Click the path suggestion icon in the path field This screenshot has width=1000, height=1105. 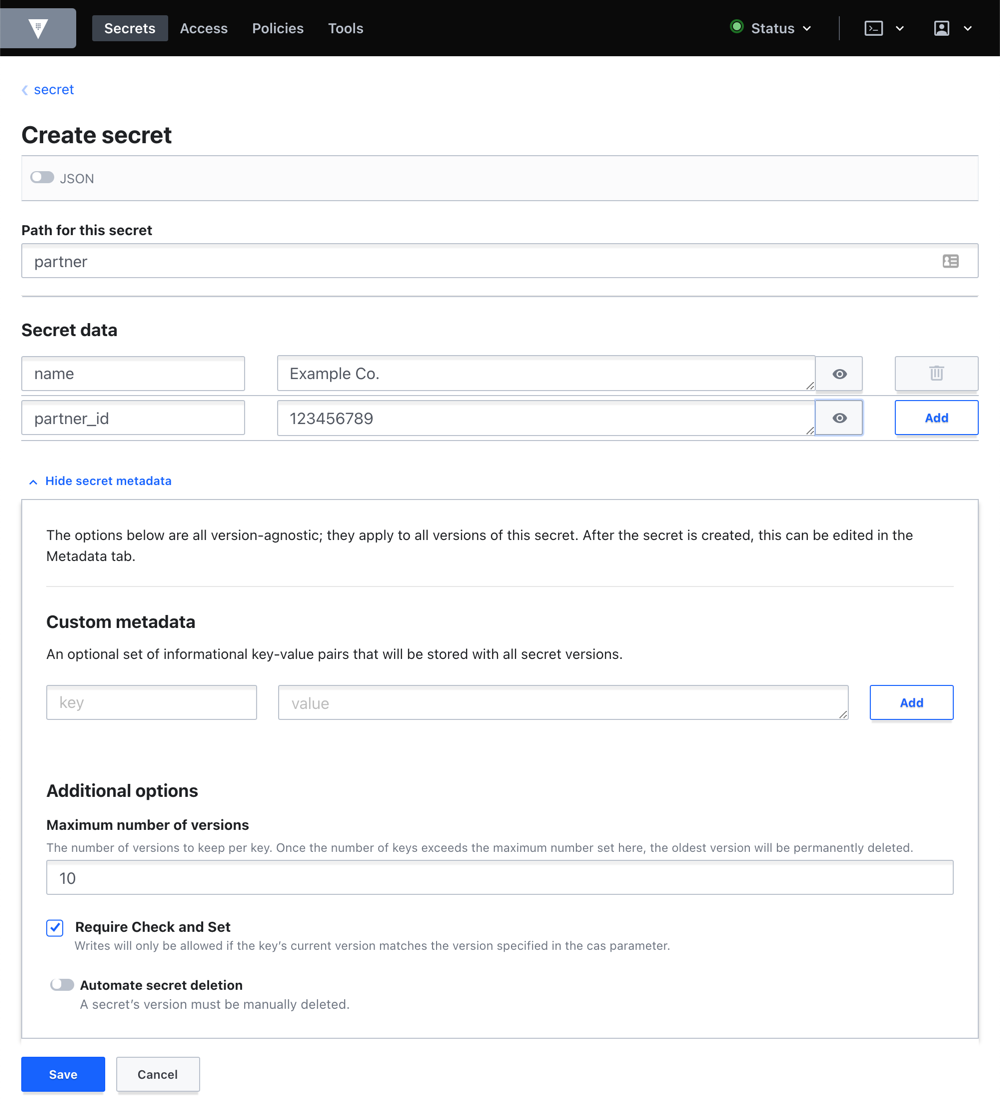(x=951, y=260)
